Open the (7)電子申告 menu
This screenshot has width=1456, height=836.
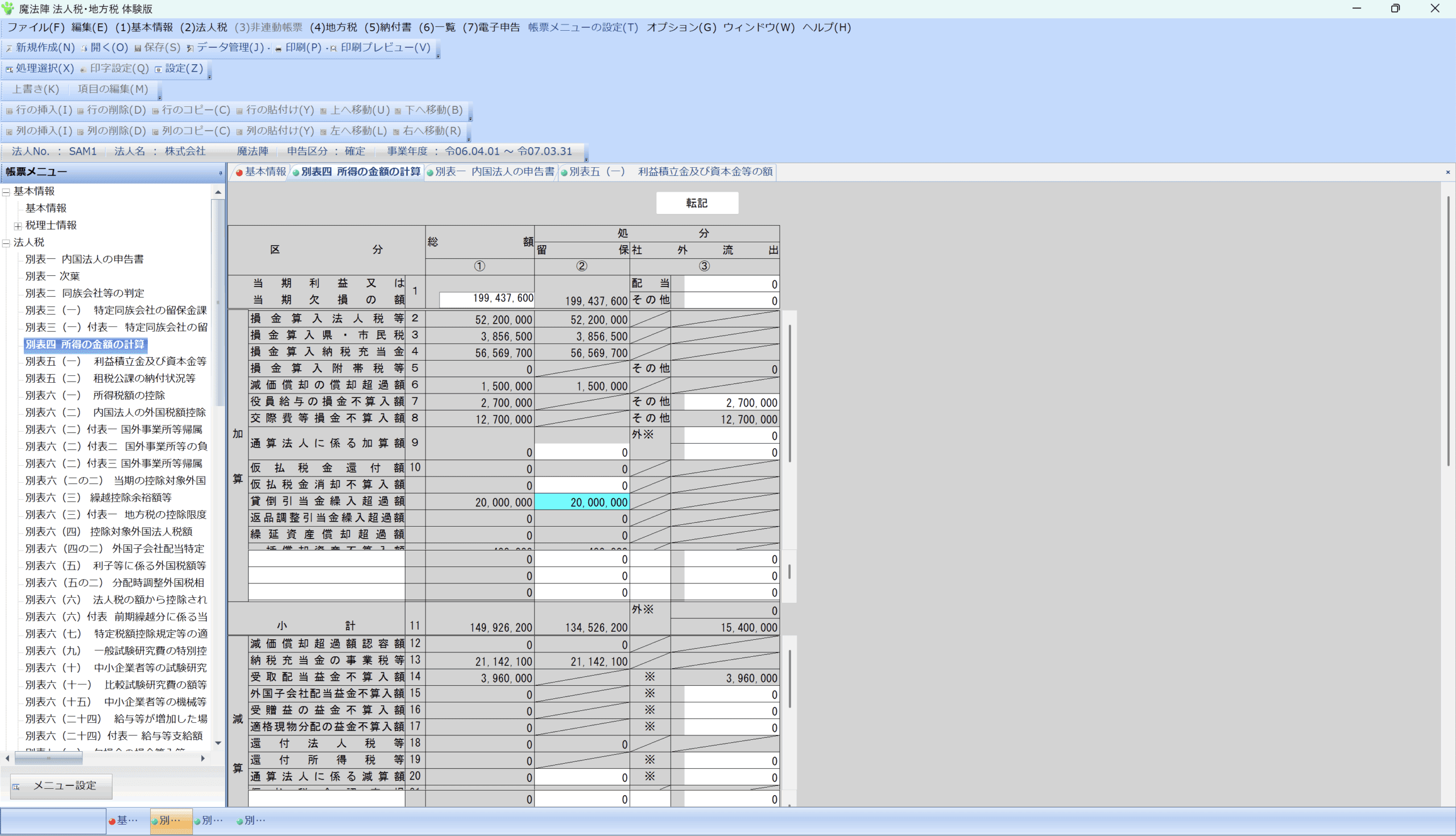click(491, 27)
